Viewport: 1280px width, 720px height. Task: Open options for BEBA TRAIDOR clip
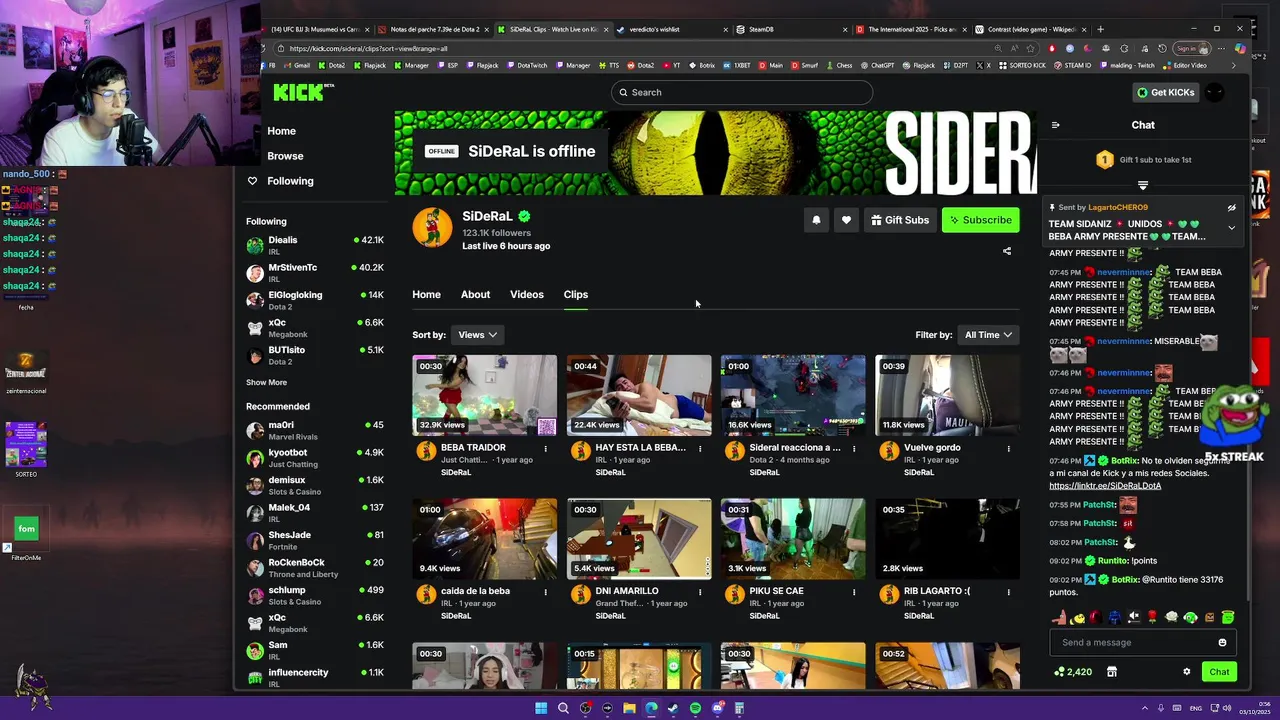click(546, 449)
